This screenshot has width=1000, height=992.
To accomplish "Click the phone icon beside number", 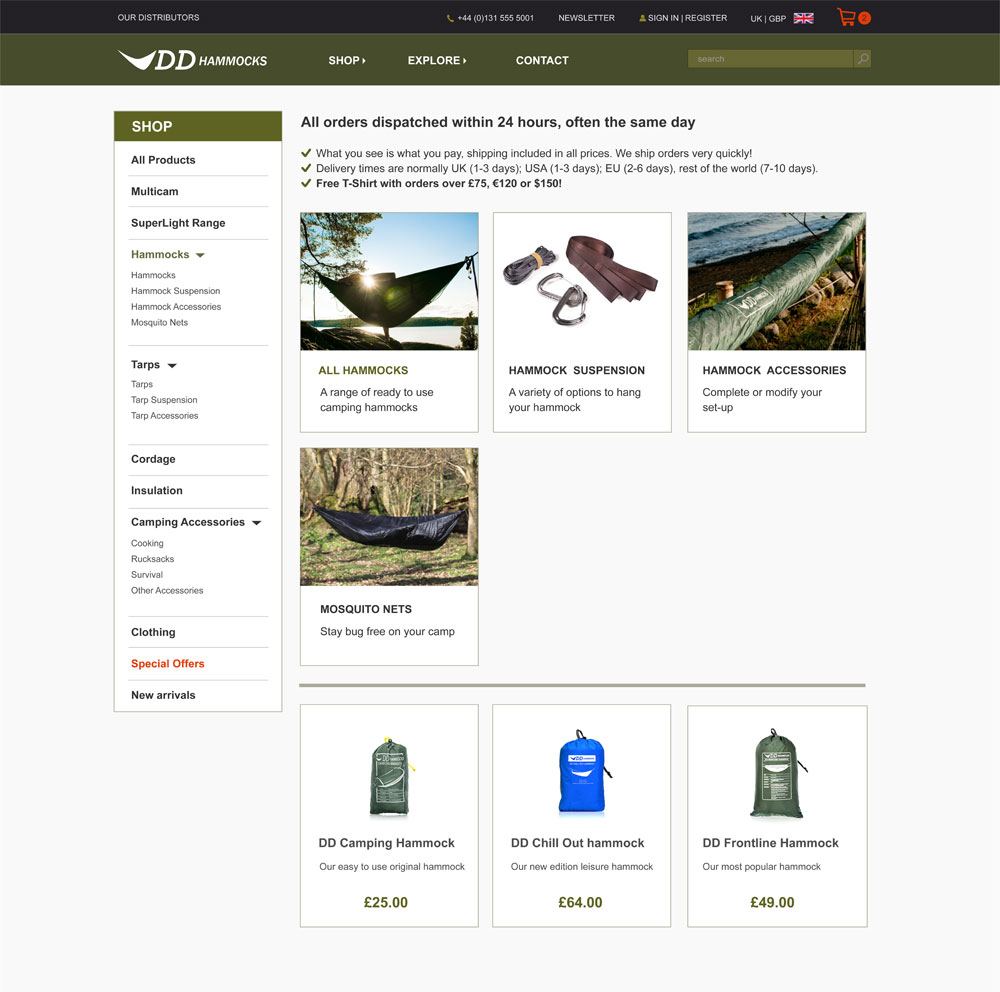I will coord(450,19).
